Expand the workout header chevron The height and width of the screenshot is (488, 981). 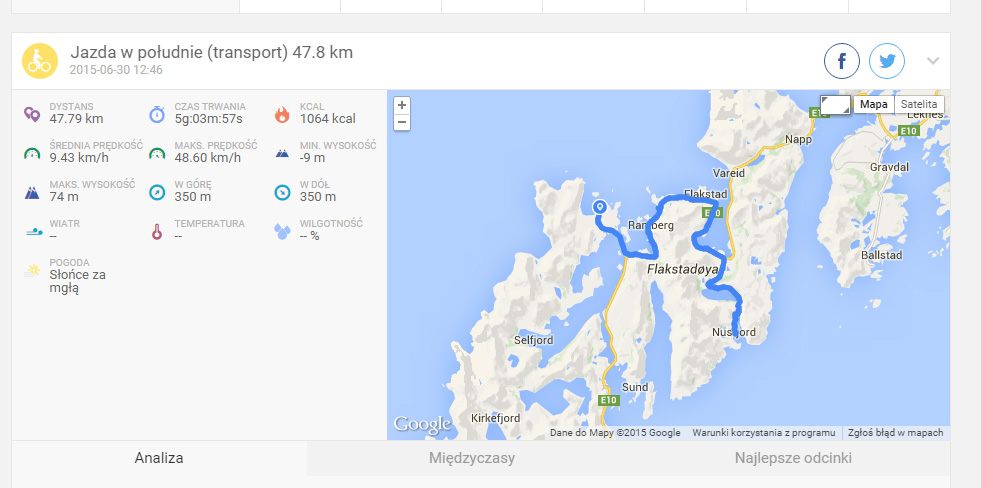933,61
